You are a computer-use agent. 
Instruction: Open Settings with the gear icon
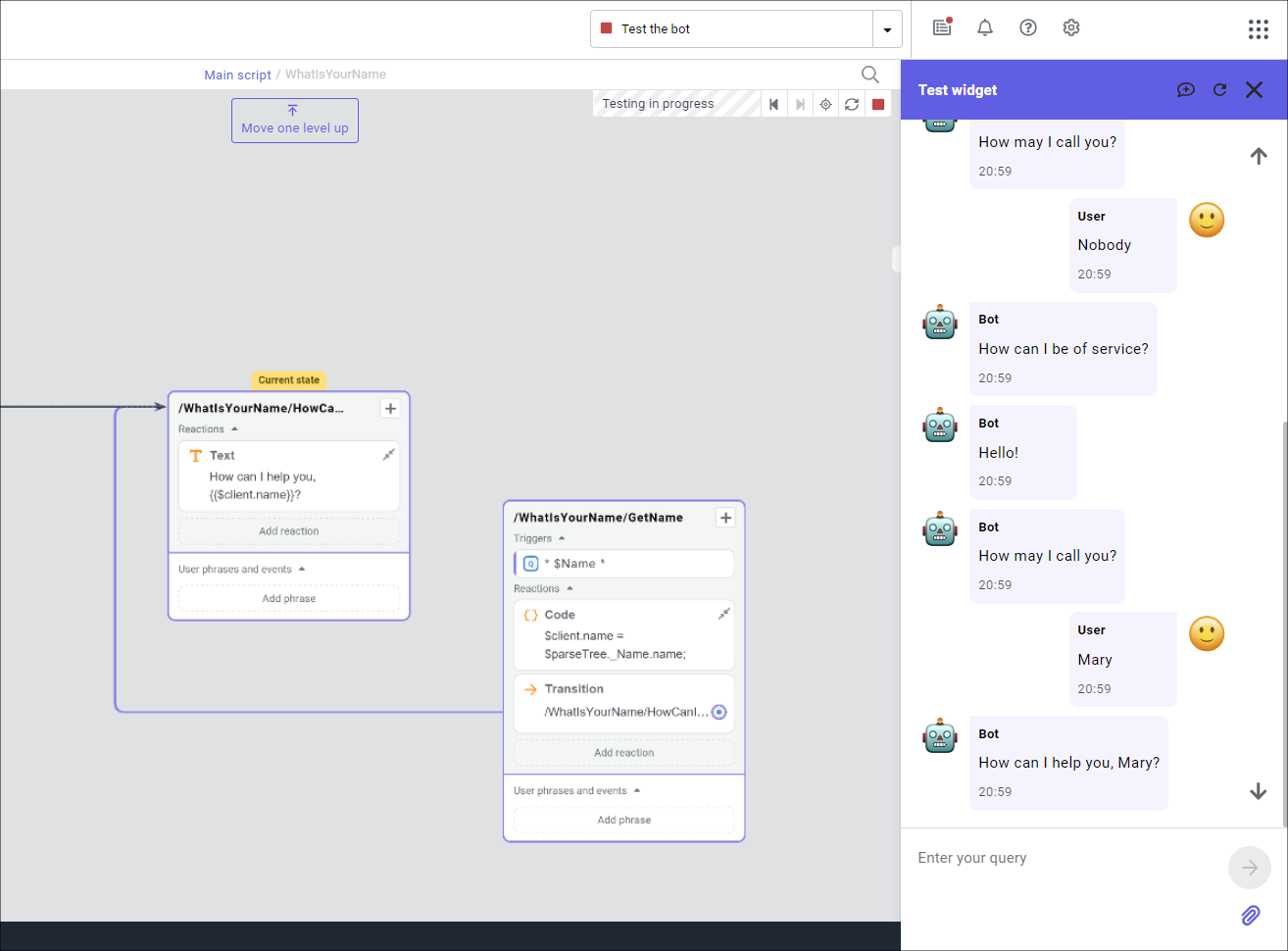point(1070,27)
